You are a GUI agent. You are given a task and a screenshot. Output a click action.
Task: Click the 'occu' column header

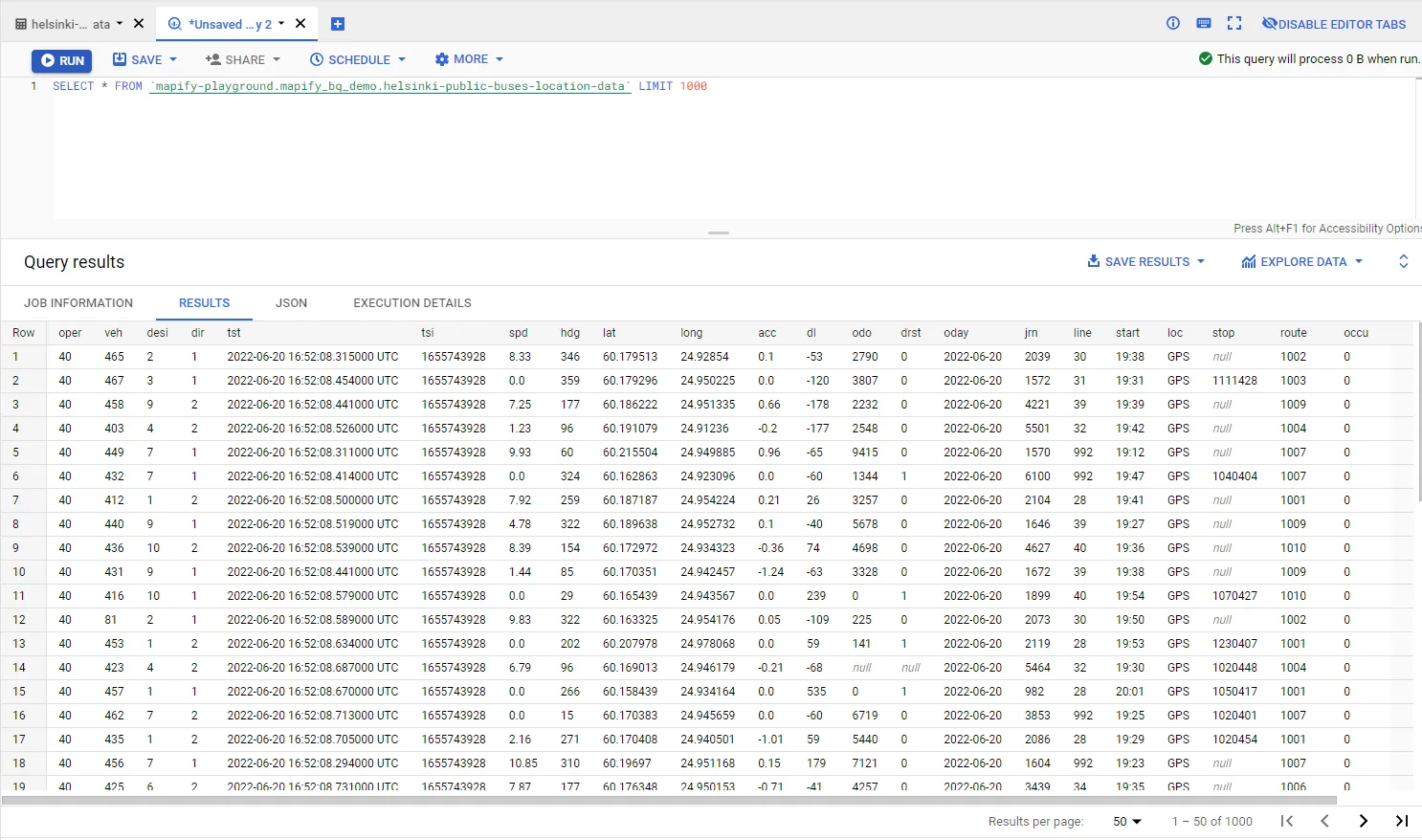pyautogui.click(x=1356, y=333)
